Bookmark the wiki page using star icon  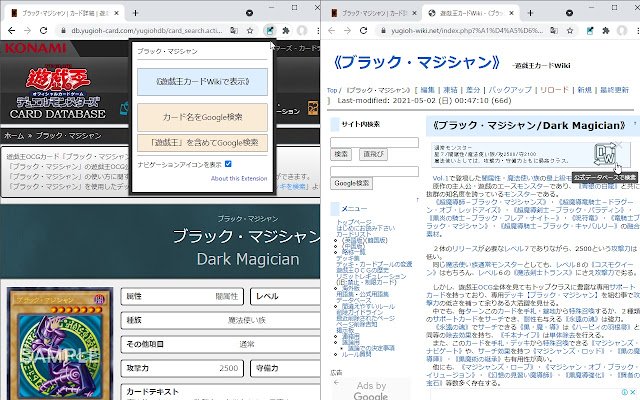(570, 31)
